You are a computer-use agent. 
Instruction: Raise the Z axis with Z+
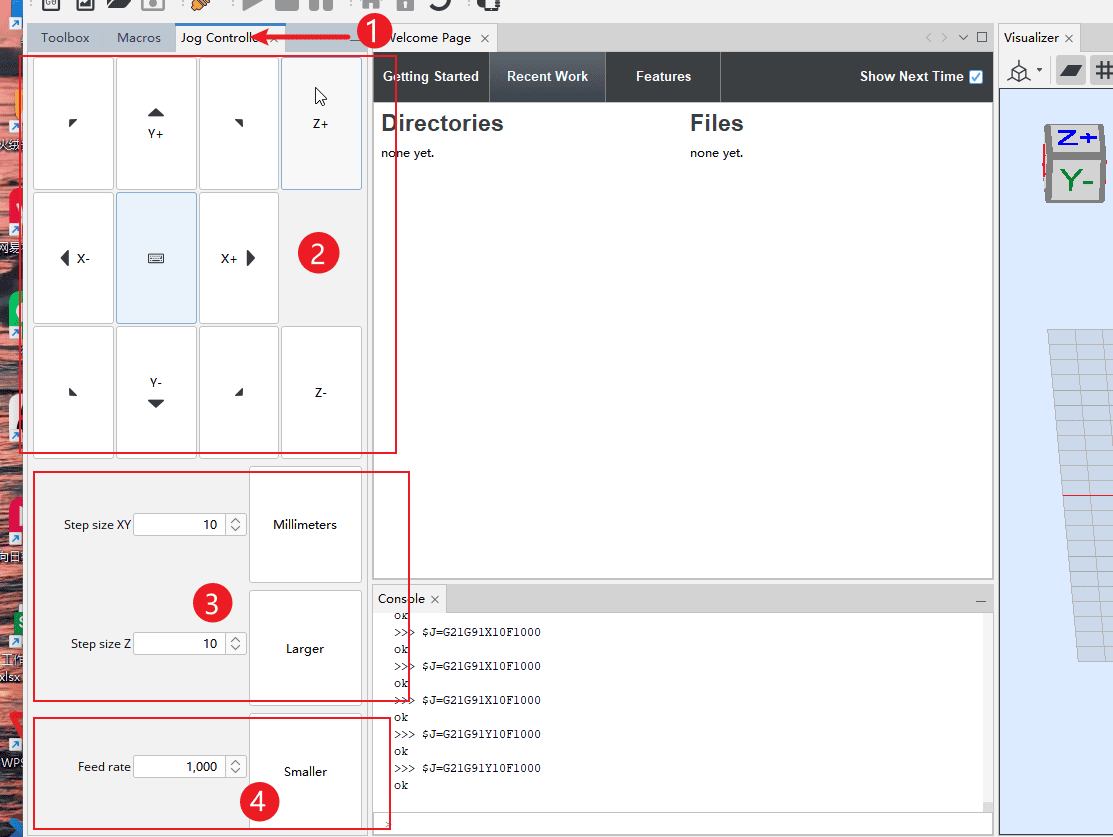tap(320, 123)
